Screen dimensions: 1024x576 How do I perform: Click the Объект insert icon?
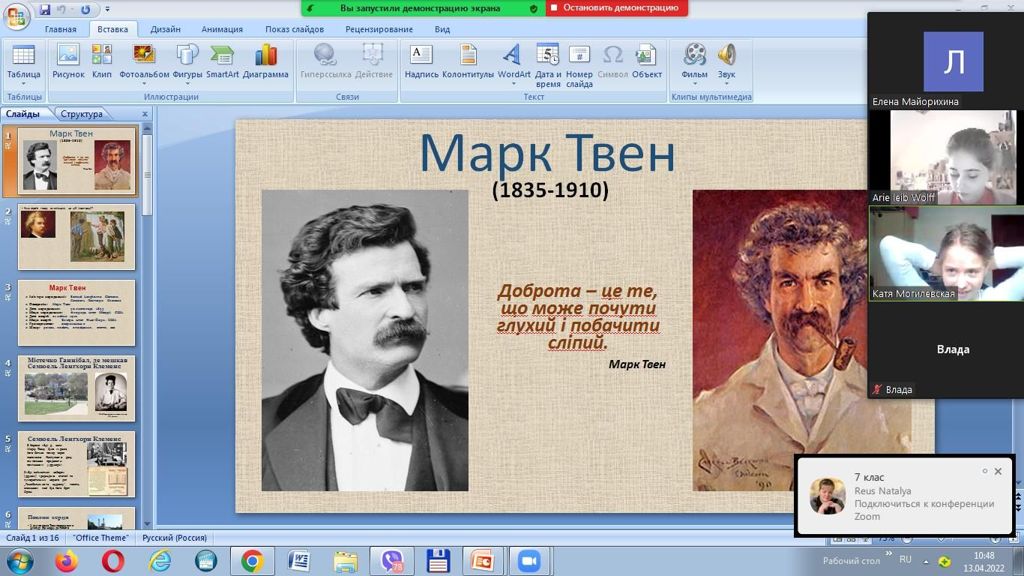pos(646,61)
